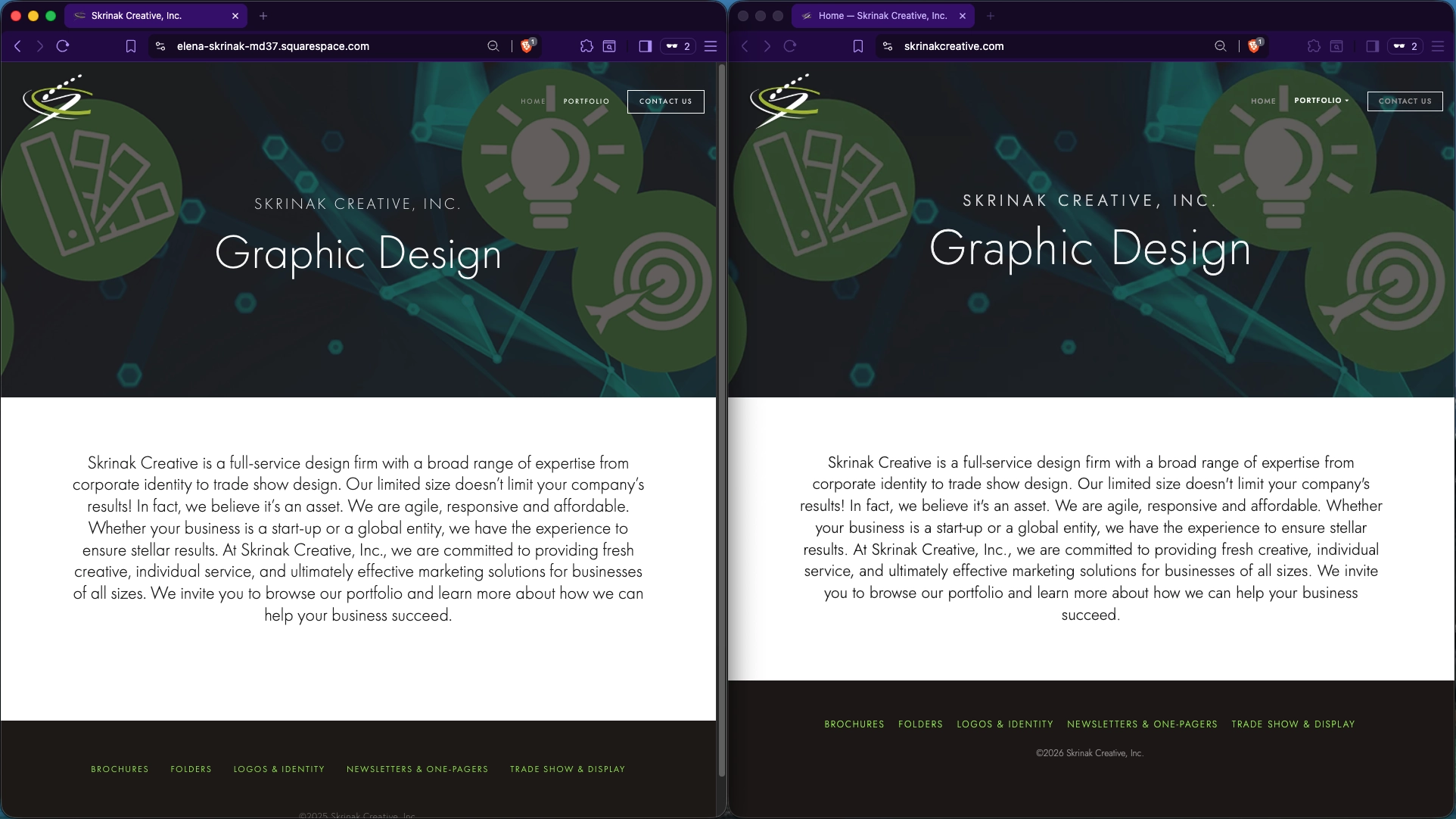Click the CONTACT US button
The image size is (1456, 819).
coord(1405,101)
